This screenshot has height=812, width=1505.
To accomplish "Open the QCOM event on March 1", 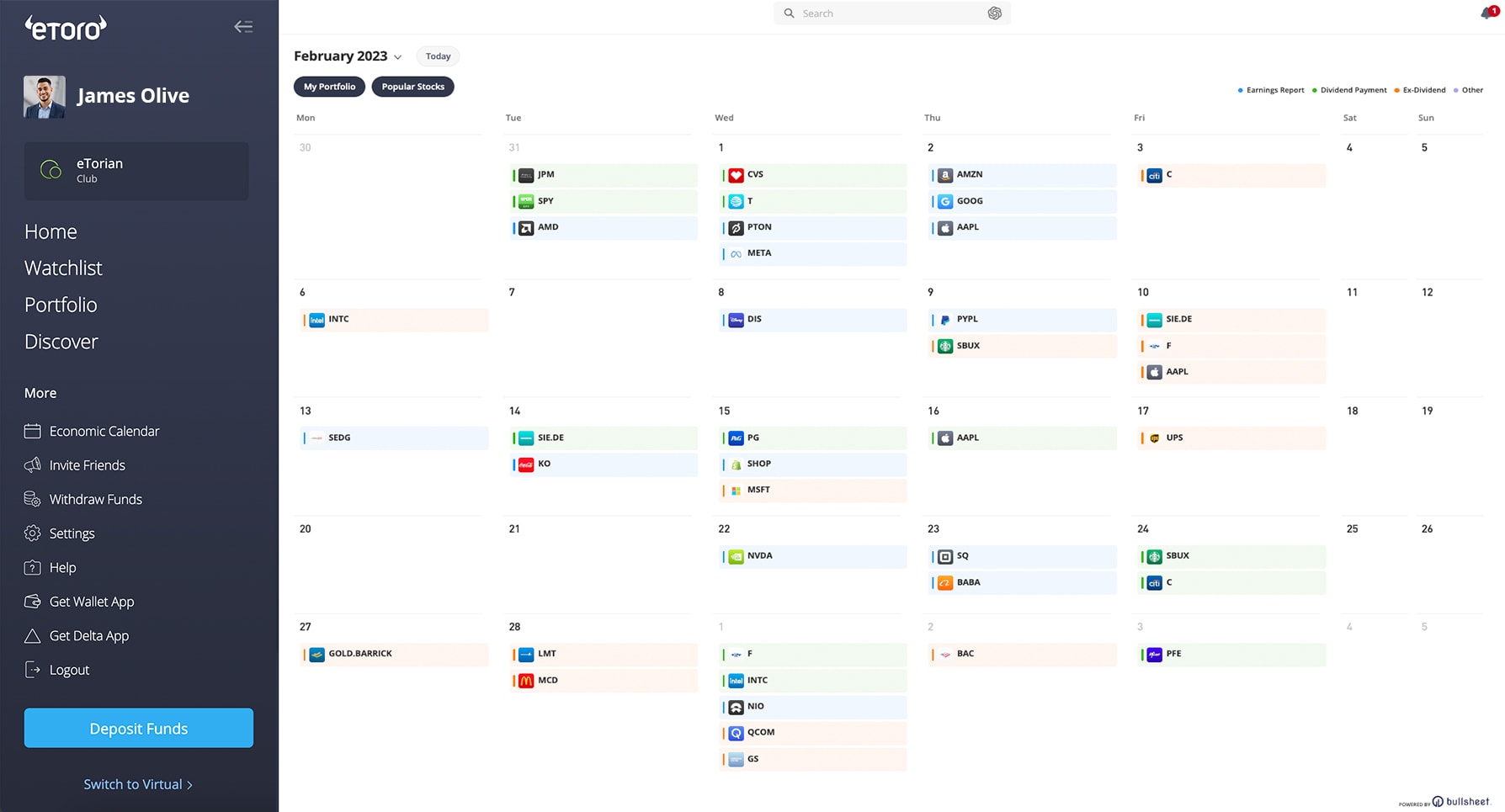I will pyautogui.click(x=814, y=733).
